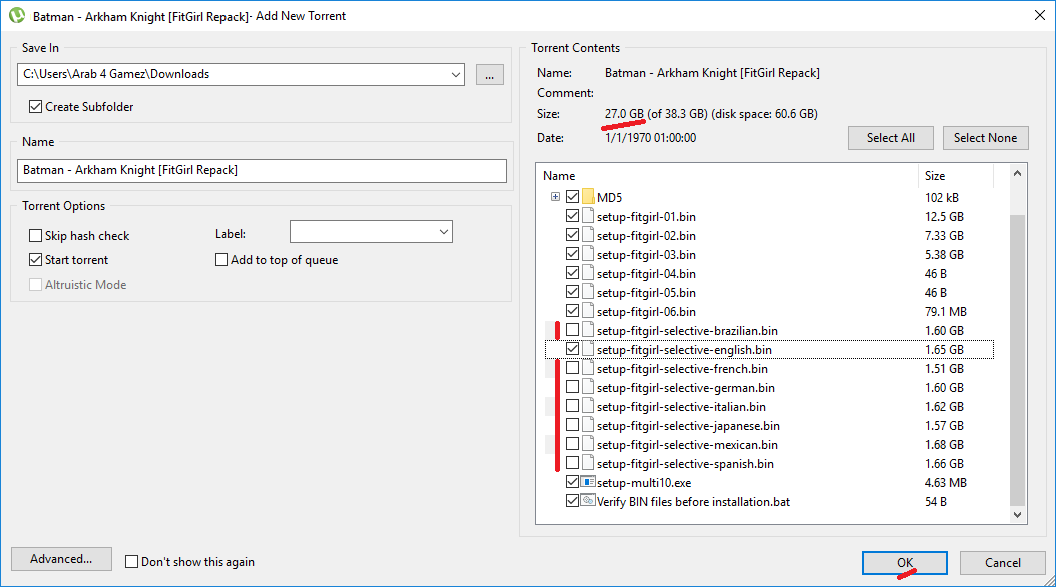Click the Cancel button
This screenshot has height=587, width=1056.
(1002, 563)
